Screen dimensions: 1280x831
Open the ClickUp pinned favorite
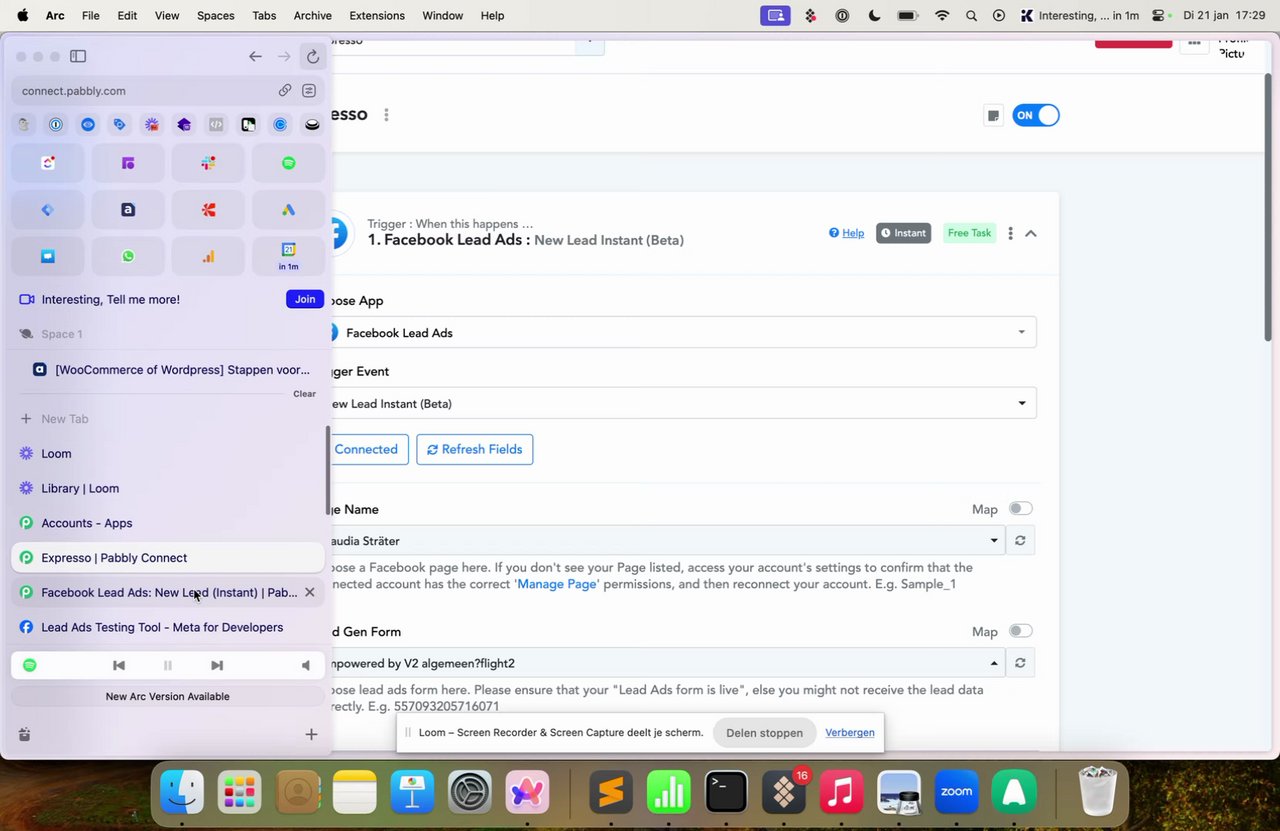(48, 163)
